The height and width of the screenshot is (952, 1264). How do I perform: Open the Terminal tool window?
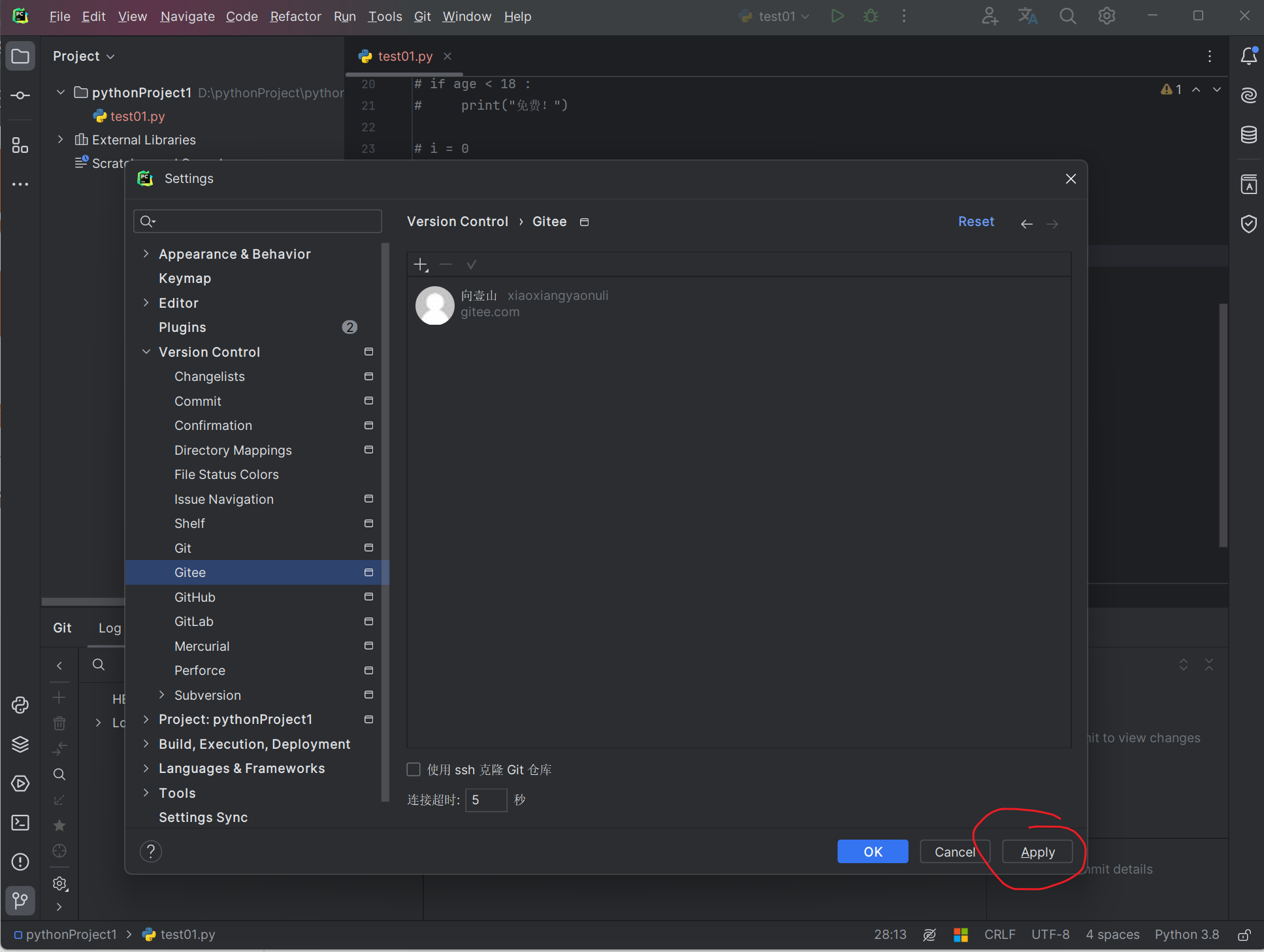[x=20, y=823]
